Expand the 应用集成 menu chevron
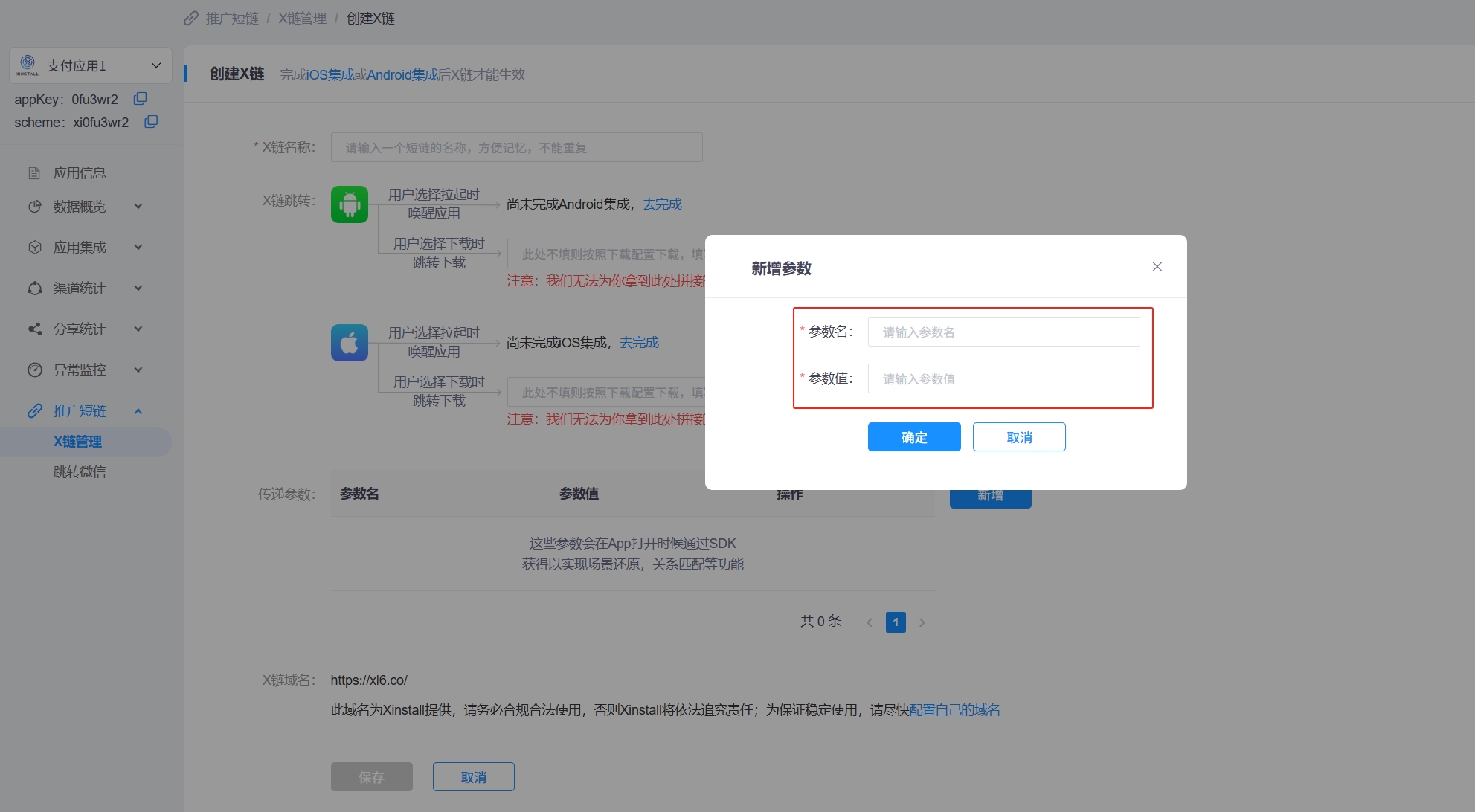Screen dimensions: 1475x812 point(138,248)
